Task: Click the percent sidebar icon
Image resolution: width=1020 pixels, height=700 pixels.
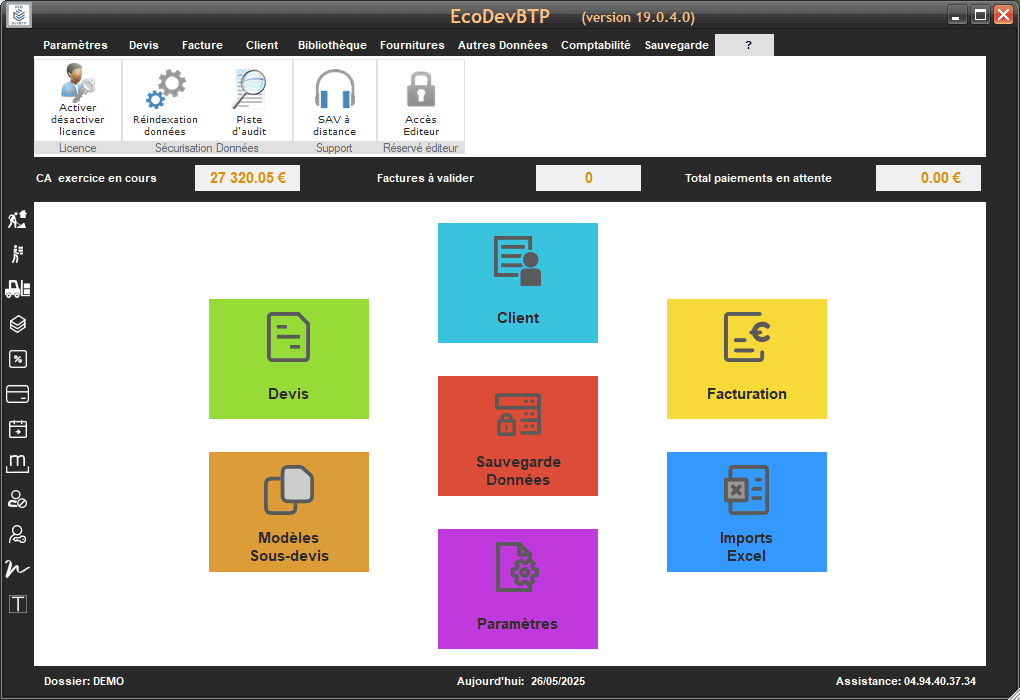Action: pos(18,359)
